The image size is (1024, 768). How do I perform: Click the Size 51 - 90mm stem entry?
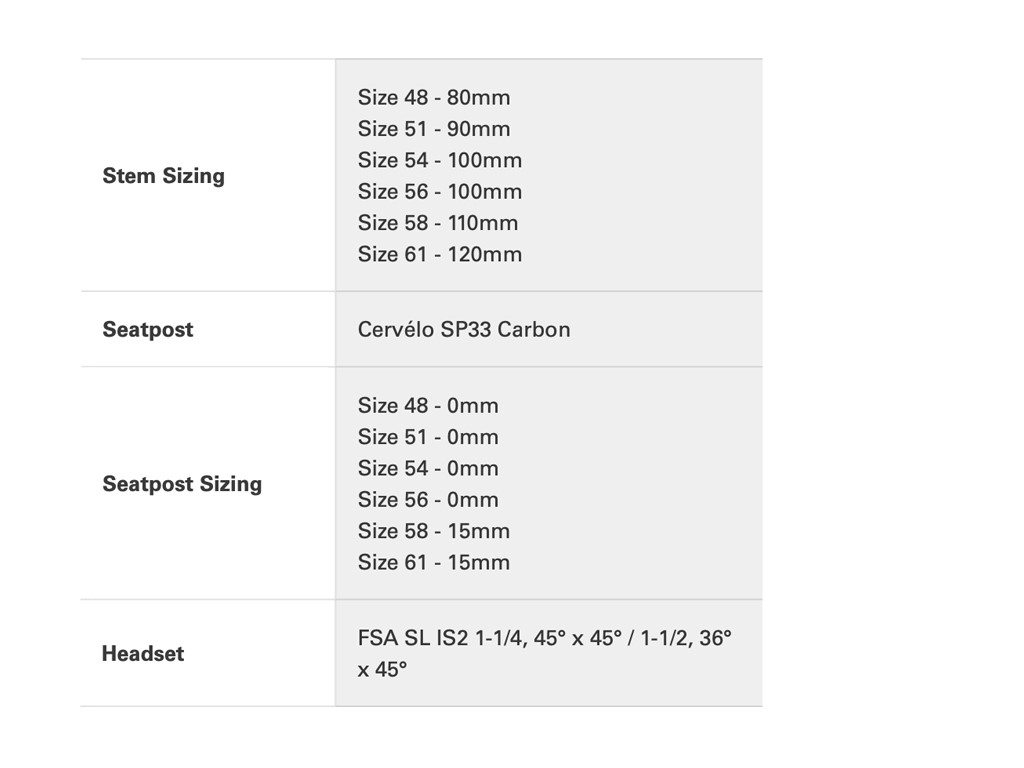(434, 129)
